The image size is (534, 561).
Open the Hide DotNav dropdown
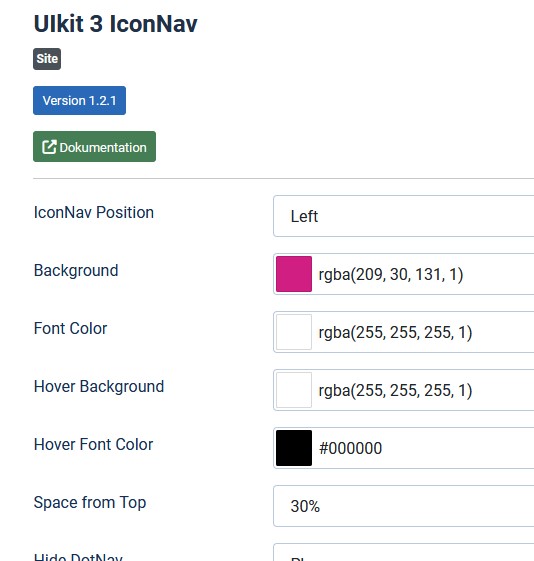click(x=403, y=552)
